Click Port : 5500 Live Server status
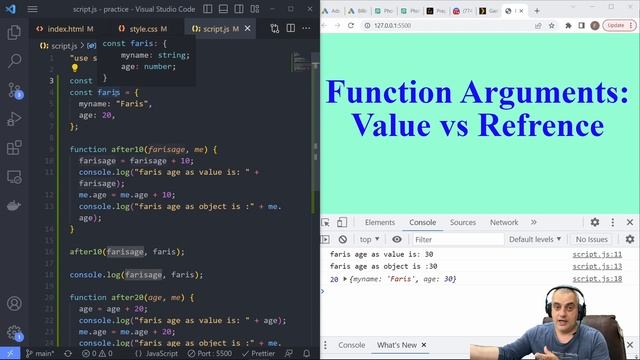The width and height of the screenshot is (640, 360). (x=210, y=353)
